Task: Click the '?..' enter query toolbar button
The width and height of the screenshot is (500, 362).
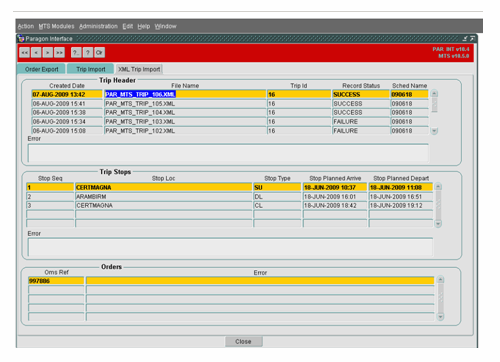Action: 76,53
